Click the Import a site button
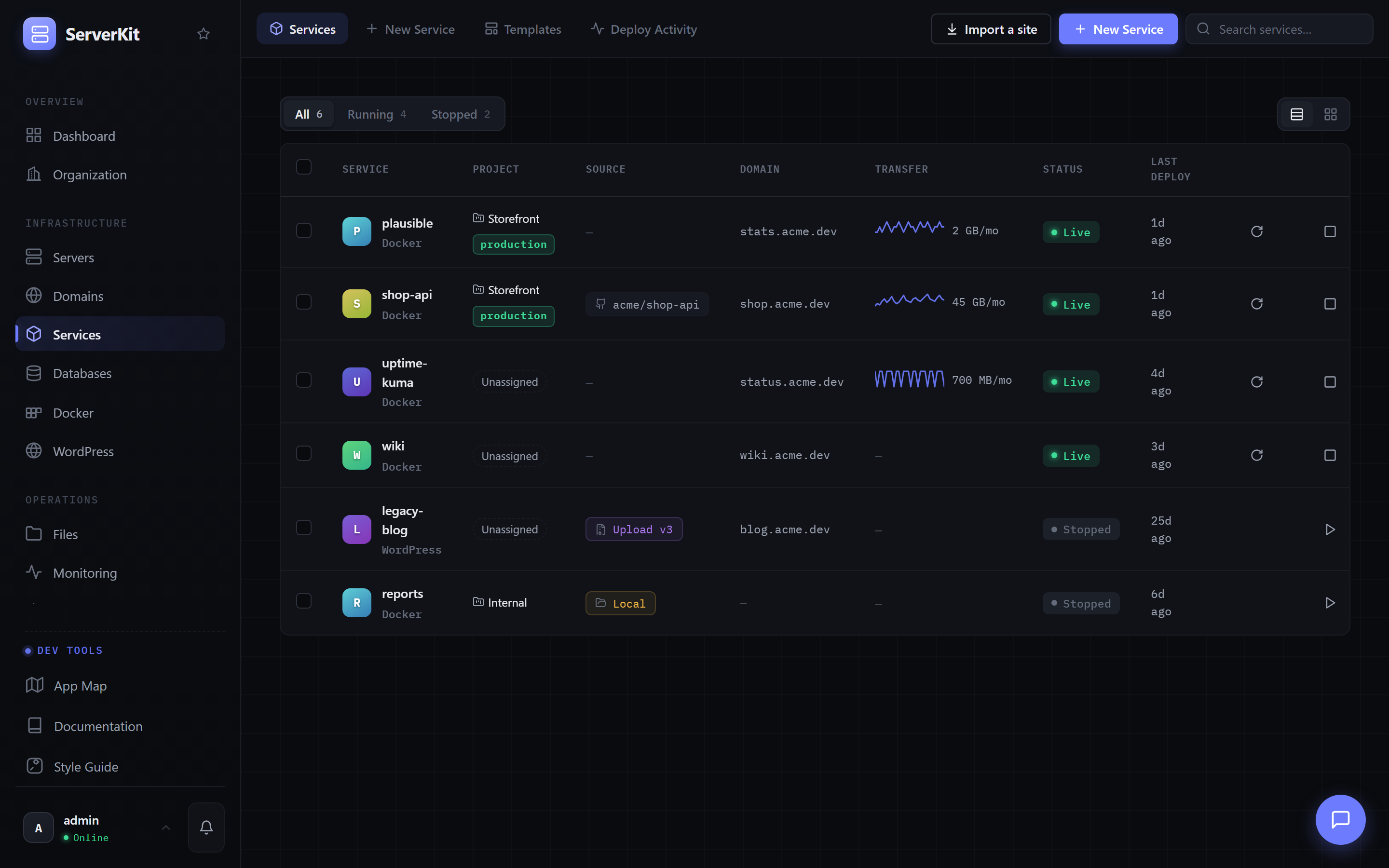Viewport: 1389px width, 868px height. 991,29
